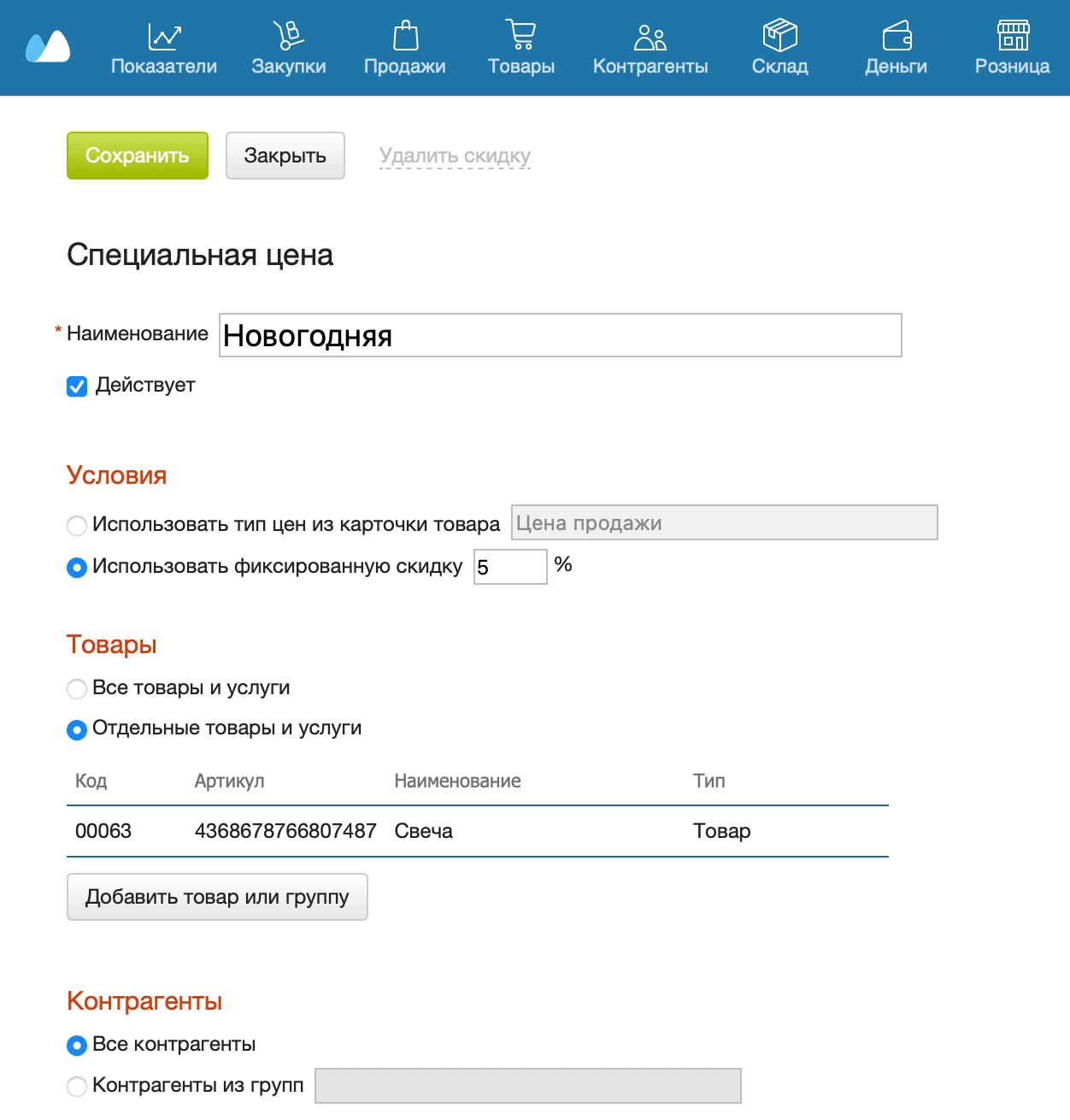The width and height of the screenshot is (1070, 1120).
Task: Open the Цена продажи price type field
Action: (724, 522)
